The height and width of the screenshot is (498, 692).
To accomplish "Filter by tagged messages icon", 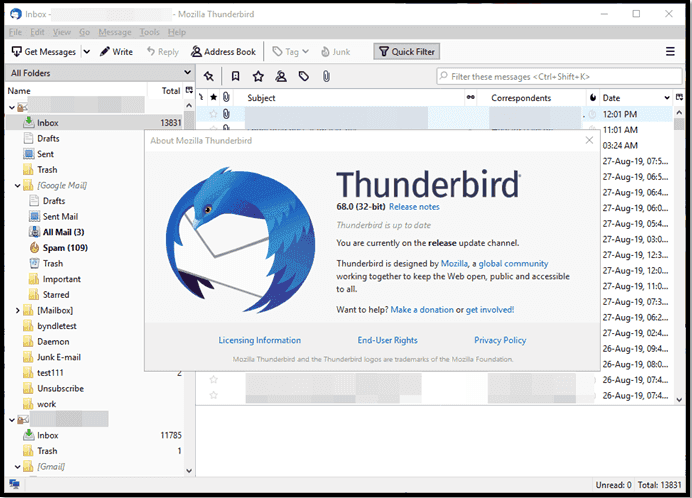I will coord(304,76).
